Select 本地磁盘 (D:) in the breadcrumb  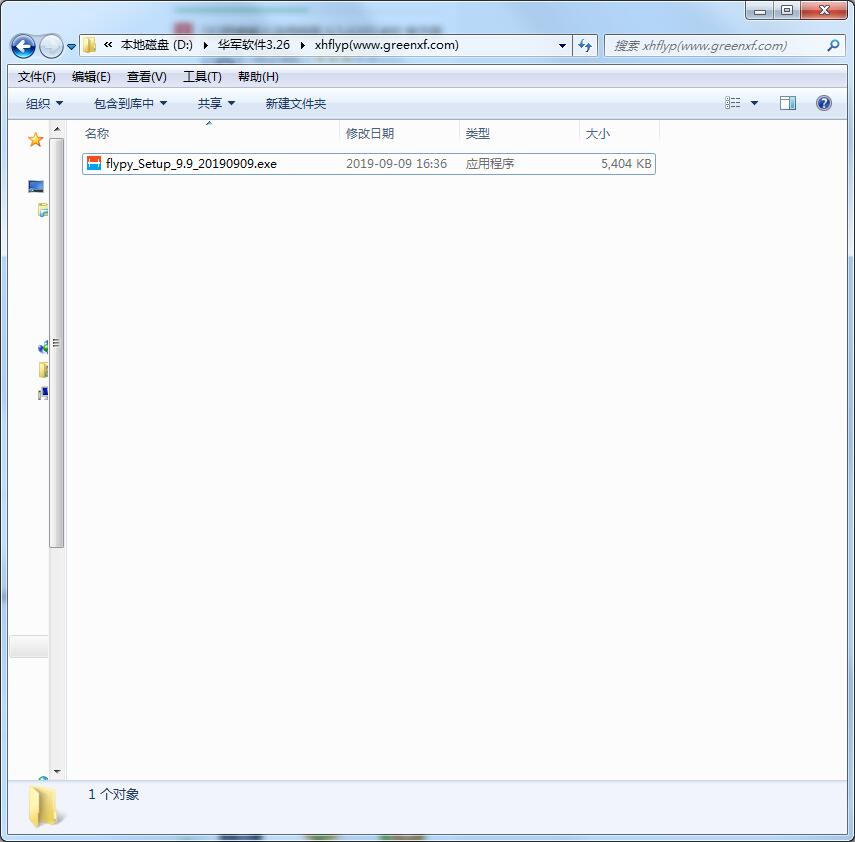(156, 45)
